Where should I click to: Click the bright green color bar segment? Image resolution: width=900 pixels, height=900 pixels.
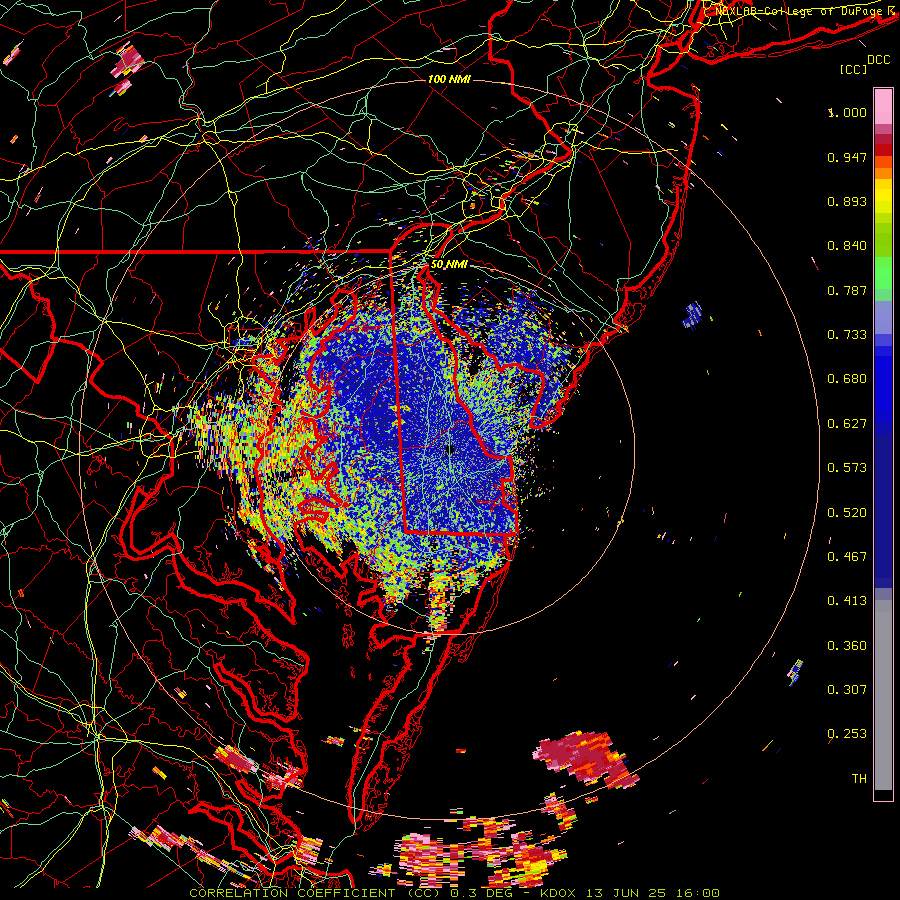pyautogui.click(x=883, y=273)
